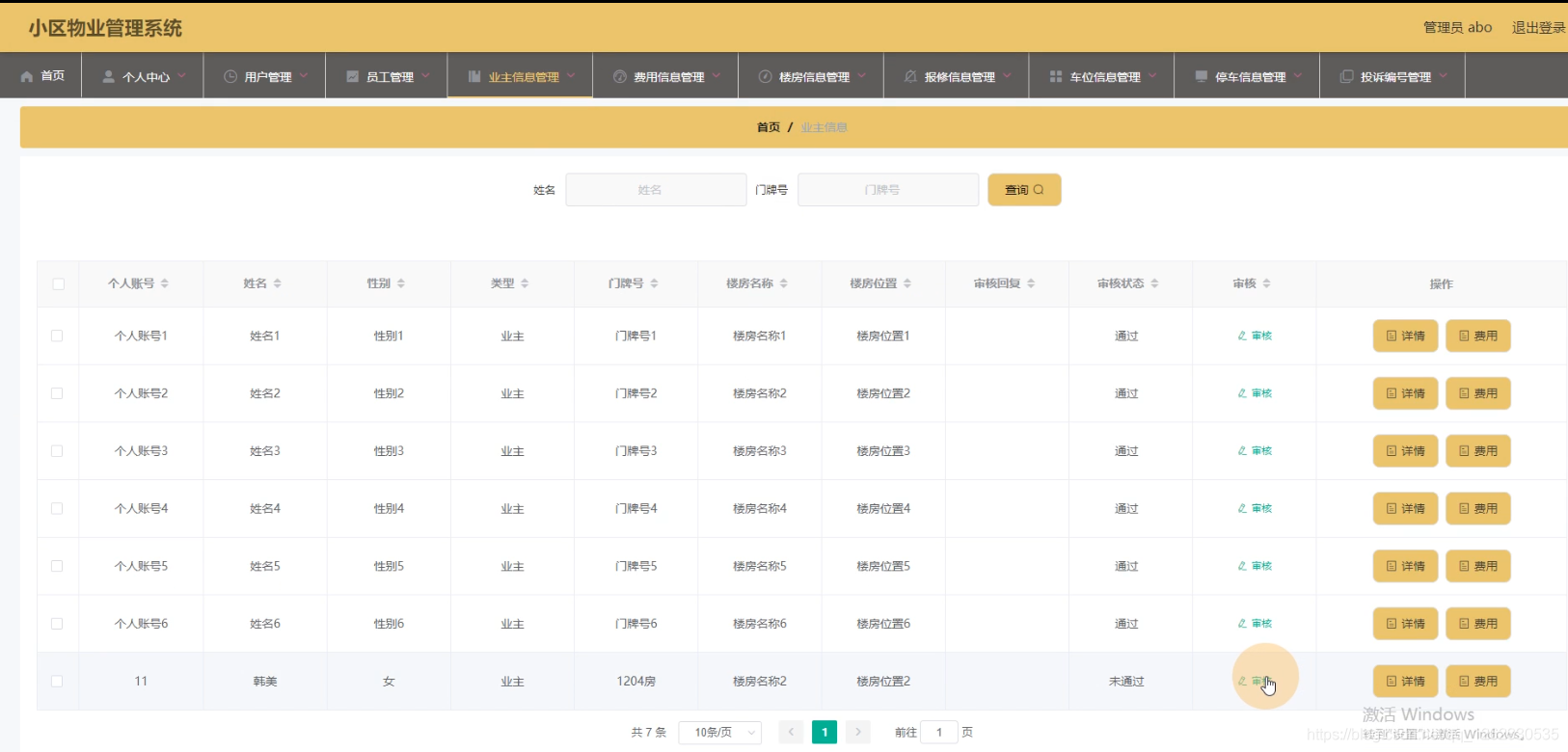Open 详情 for the 韩美 row
The image size is (1568, 752).
tap(1405, 681)
